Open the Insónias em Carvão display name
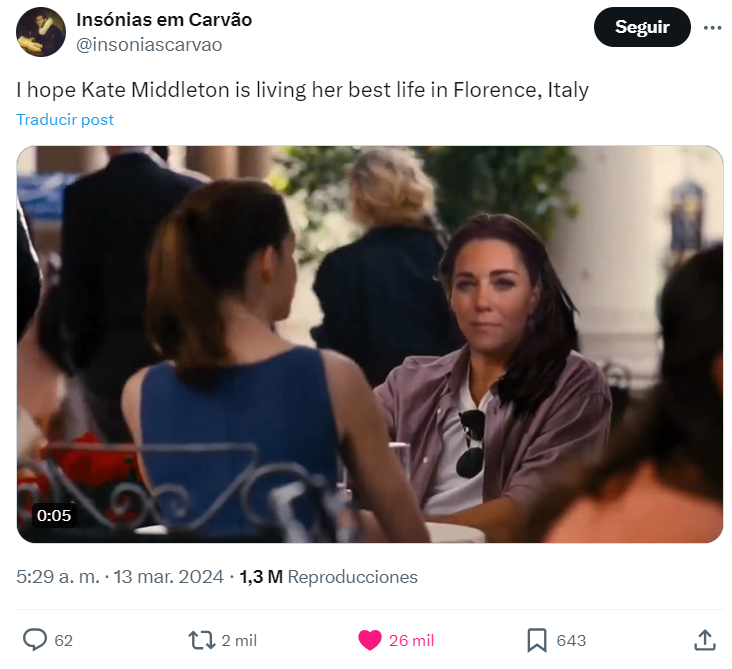The height and width of the screenshot is (669, 732). point(164,20)
